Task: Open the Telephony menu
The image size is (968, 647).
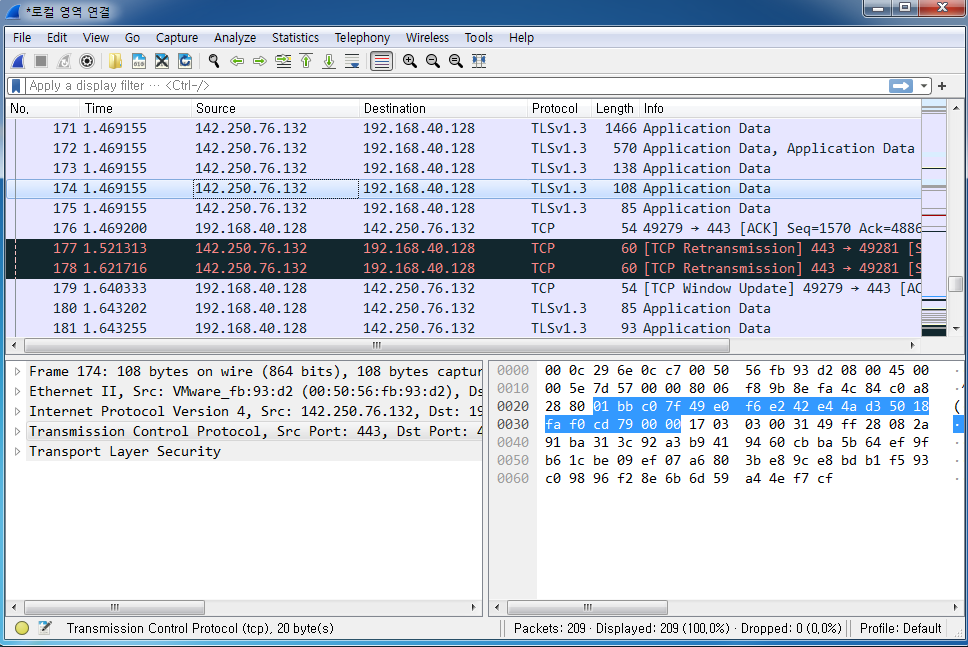Action: click(x=362, y=38)
